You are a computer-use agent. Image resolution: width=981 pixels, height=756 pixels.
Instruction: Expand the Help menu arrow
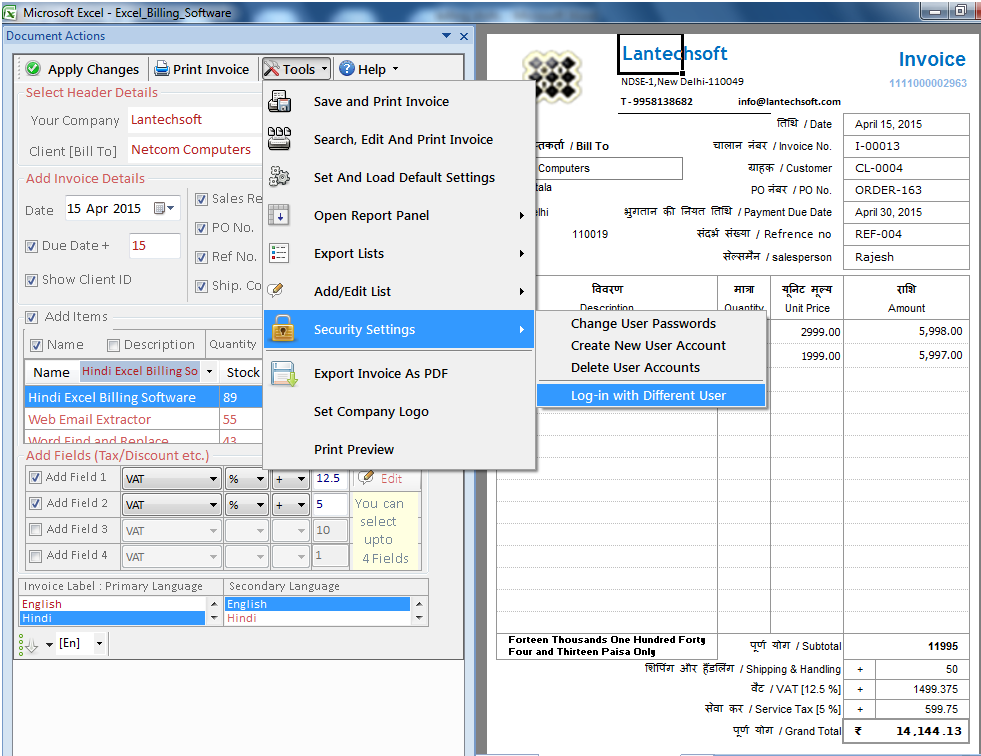[x=395, y=69]
